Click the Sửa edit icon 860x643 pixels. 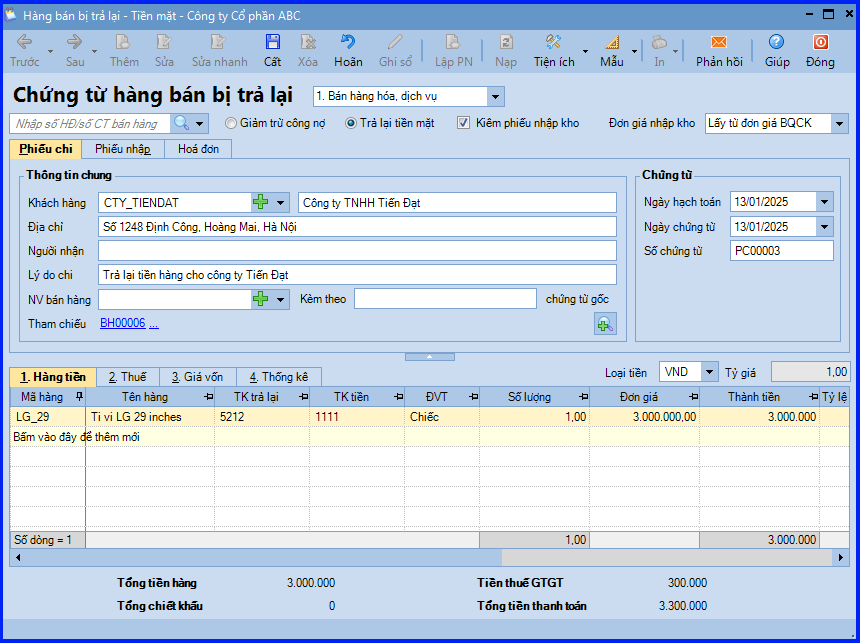[164, 50]
